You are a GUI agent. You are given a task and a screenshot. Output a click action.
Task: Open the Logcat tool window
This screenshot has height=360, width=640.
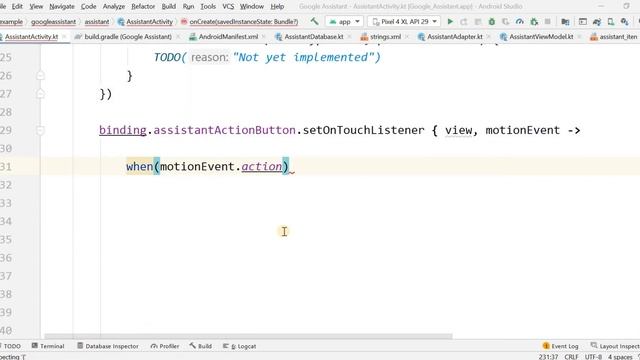coord(240,346)
